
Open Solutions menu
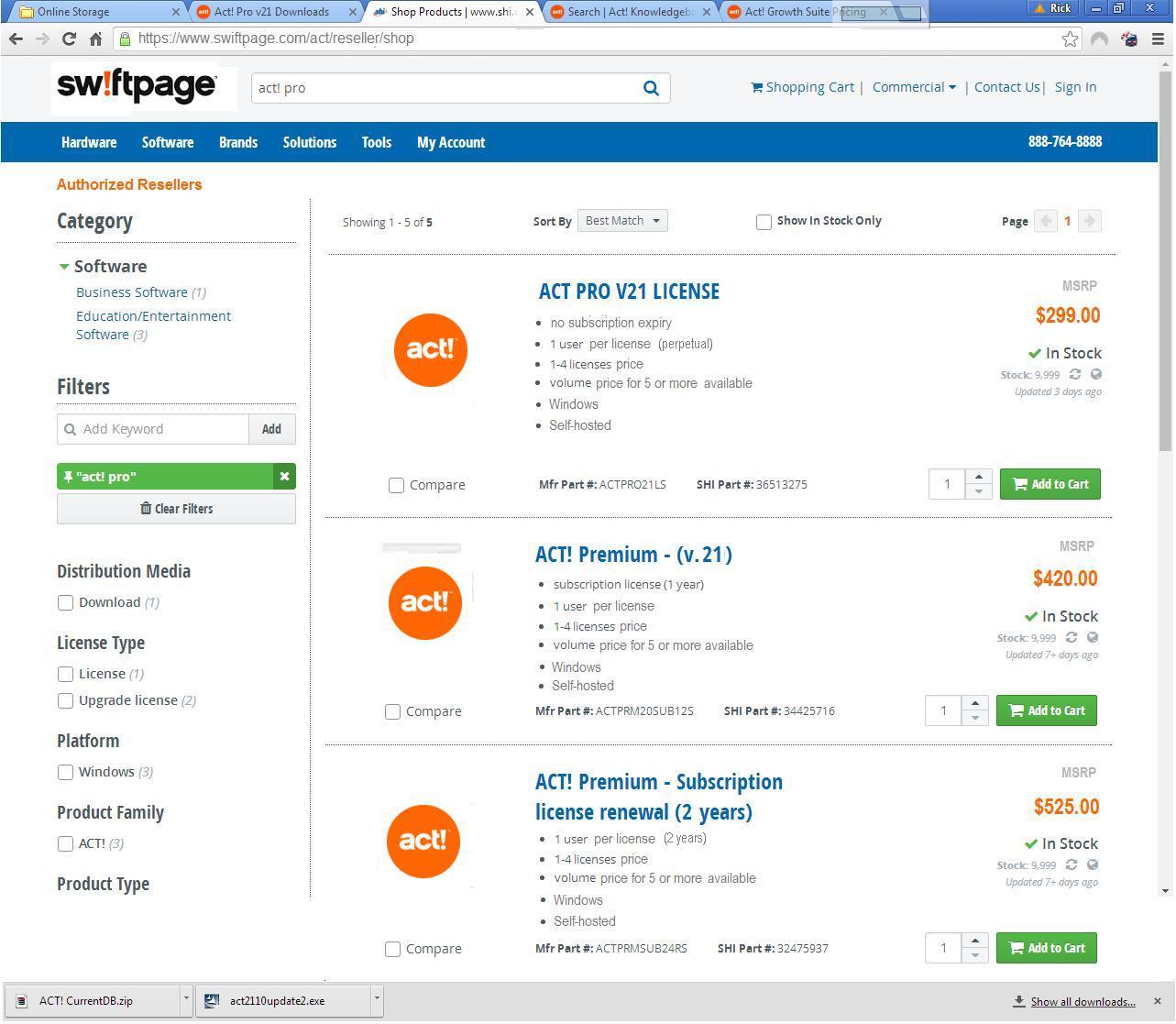coord(310,142)
